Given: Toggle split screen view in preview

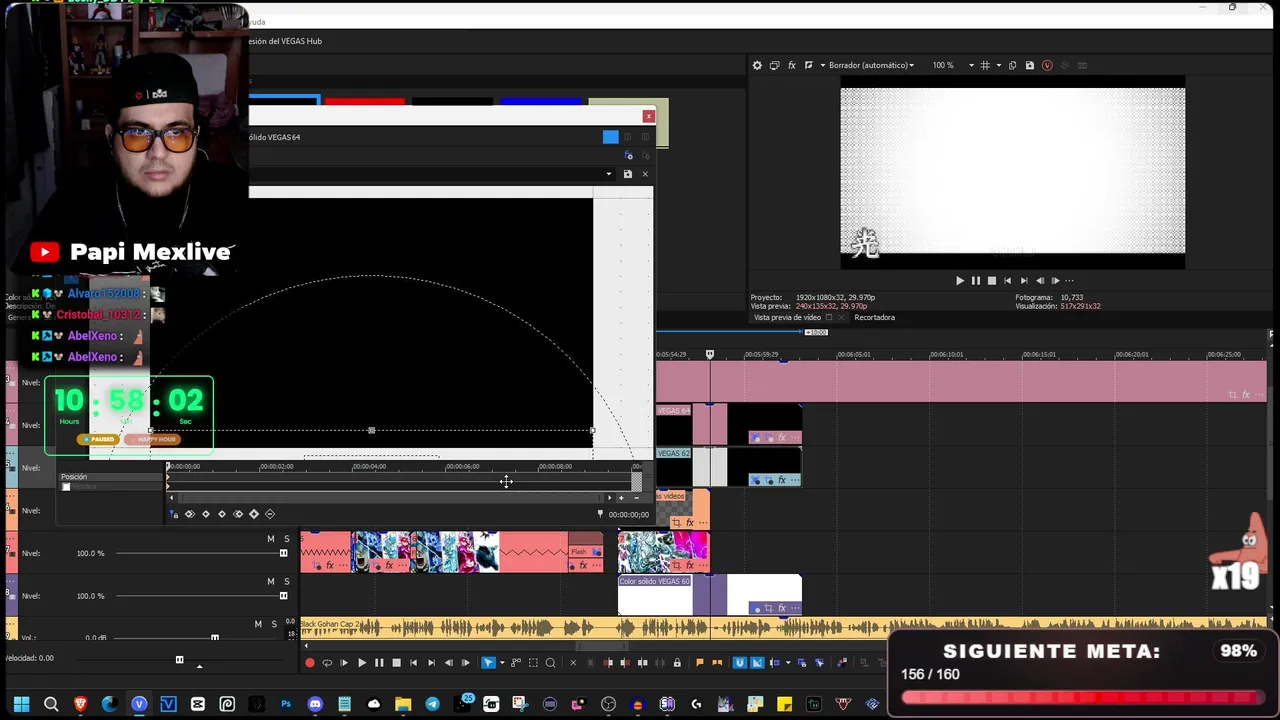Looking at the screenshot, I should (x=809, y=65).
